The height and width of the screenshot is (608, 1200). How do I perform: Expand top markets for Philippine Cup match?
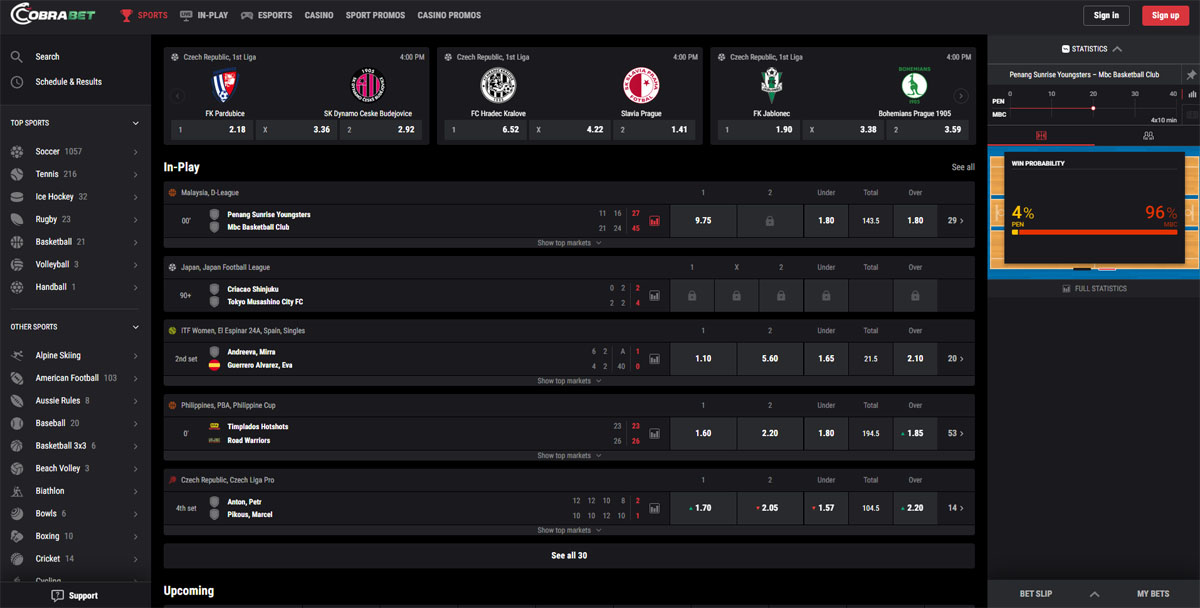[569, 456]
